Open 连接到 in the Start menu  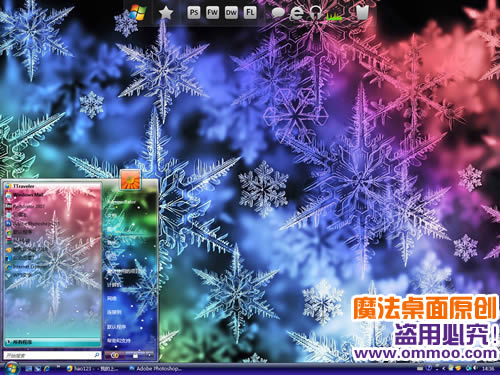pyautogui.click(x=114, y=312)
